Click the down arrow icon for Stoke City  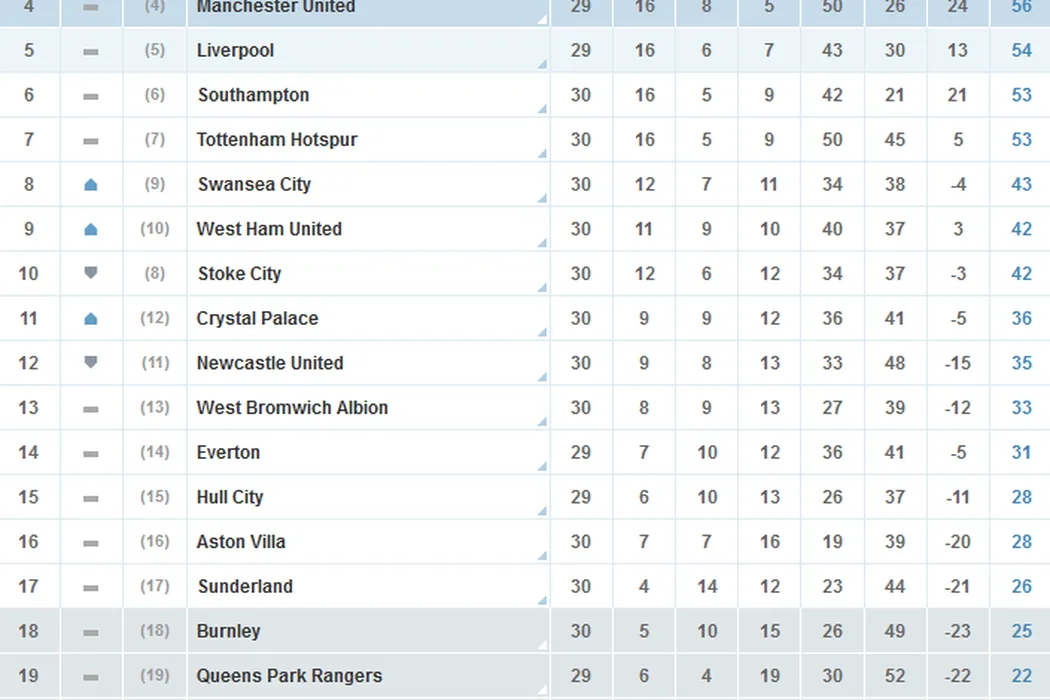[91, 273]
